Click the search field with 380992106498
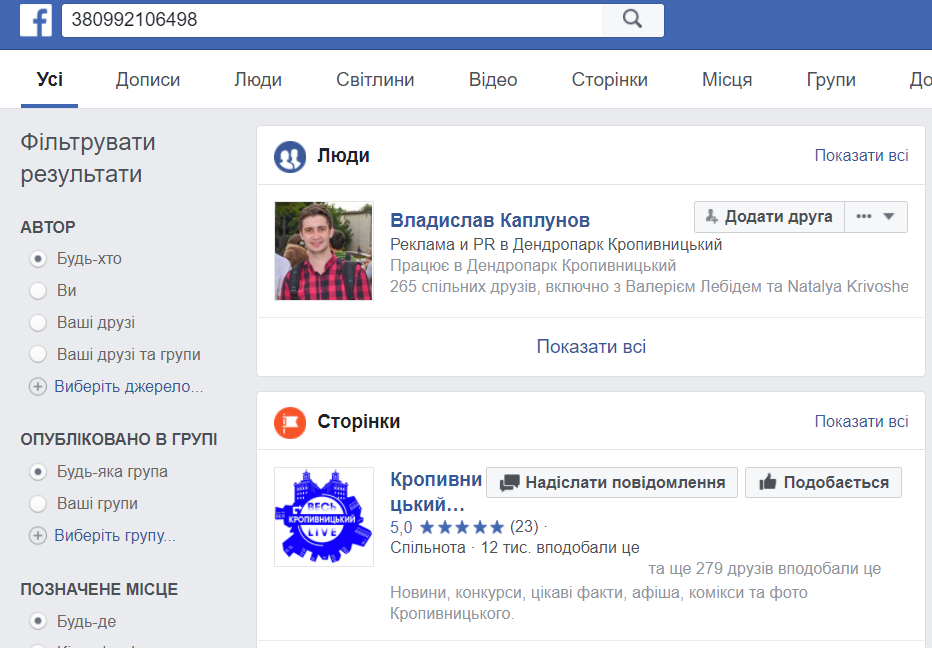The width and height of the screenshot is (932, 648). pyautogui.click(x=332, y=20)
